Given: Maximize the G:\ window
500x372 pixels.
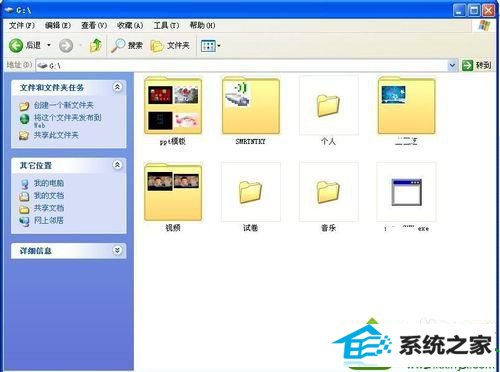Looking at the screenshot, I should point(474,10).
